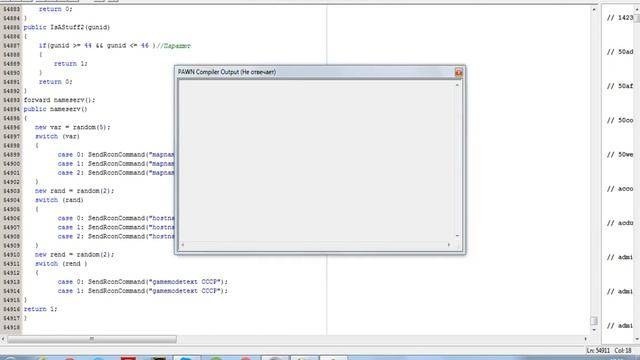
Task: Select the '// 50we' entry in function list
Action: coord(620,155)
